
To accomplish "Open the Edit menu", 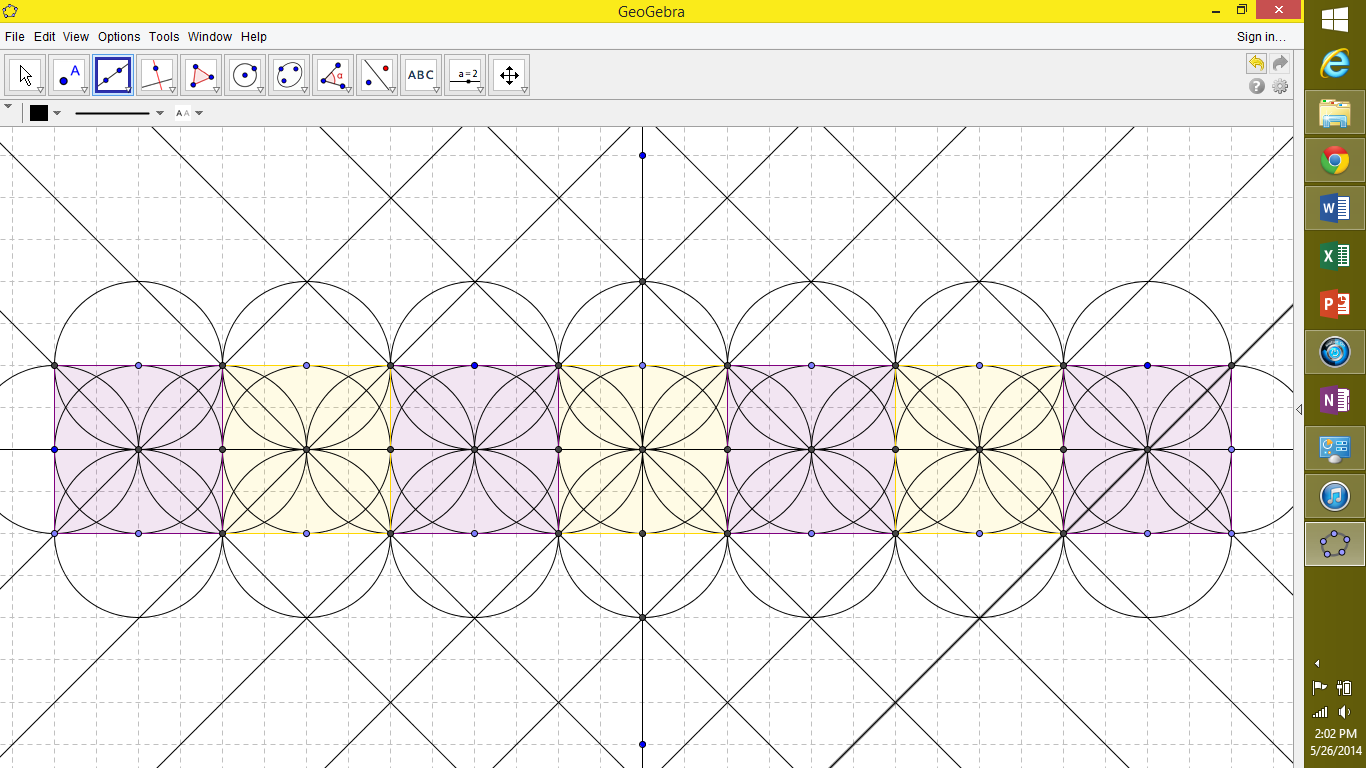I will point(45,37).
